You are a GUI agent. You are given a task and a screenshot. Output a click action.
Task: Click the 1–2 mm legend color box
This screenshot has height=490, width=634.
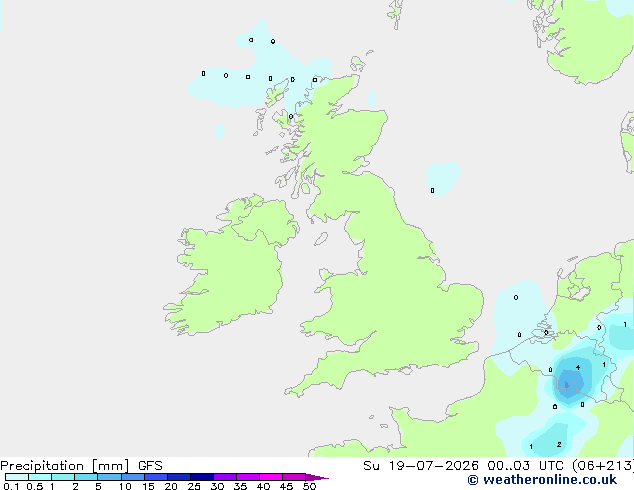pos(63,477)
